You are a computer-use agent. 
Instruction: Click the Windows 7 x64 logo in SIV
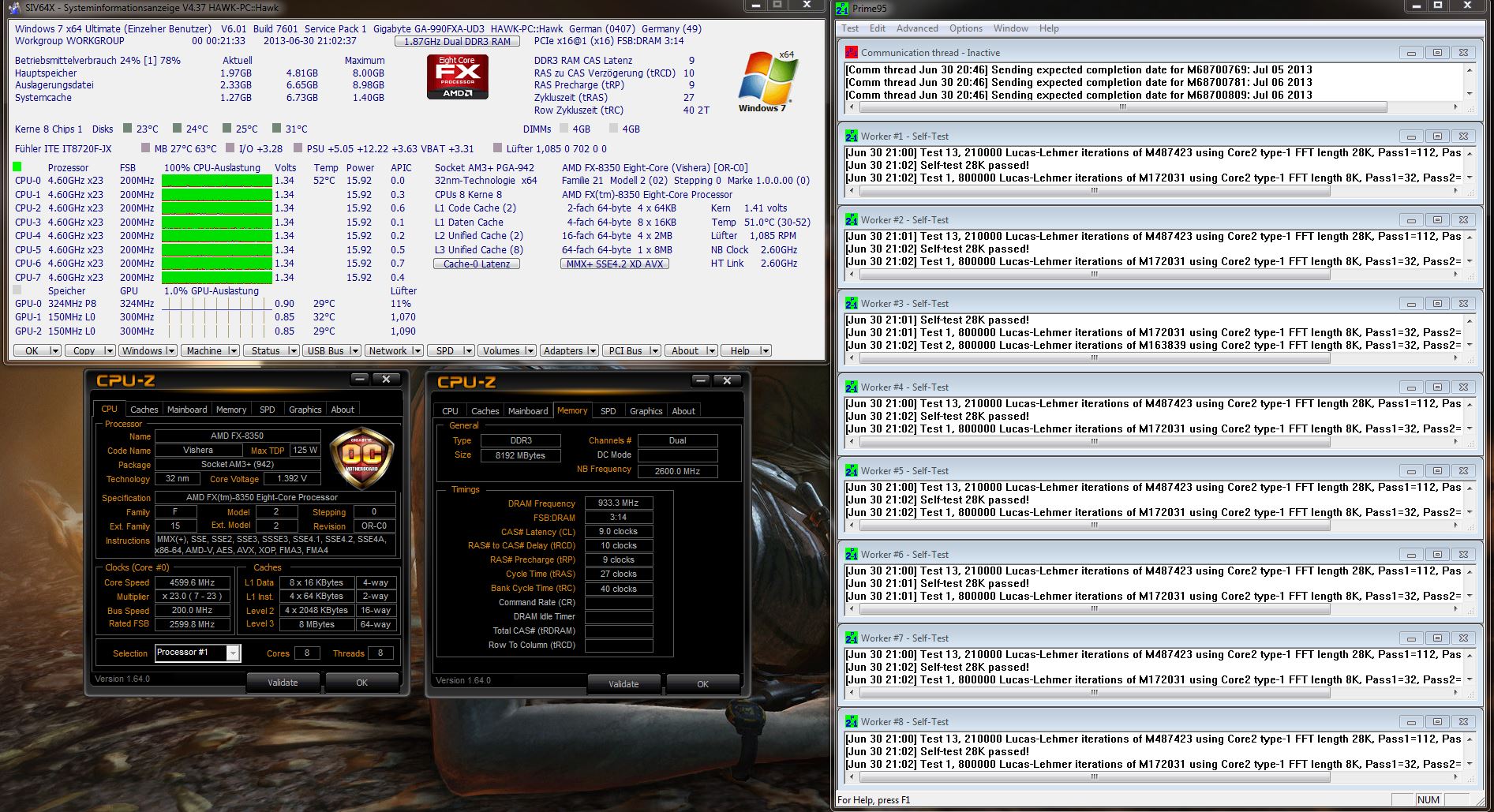(x=767, y=81)
